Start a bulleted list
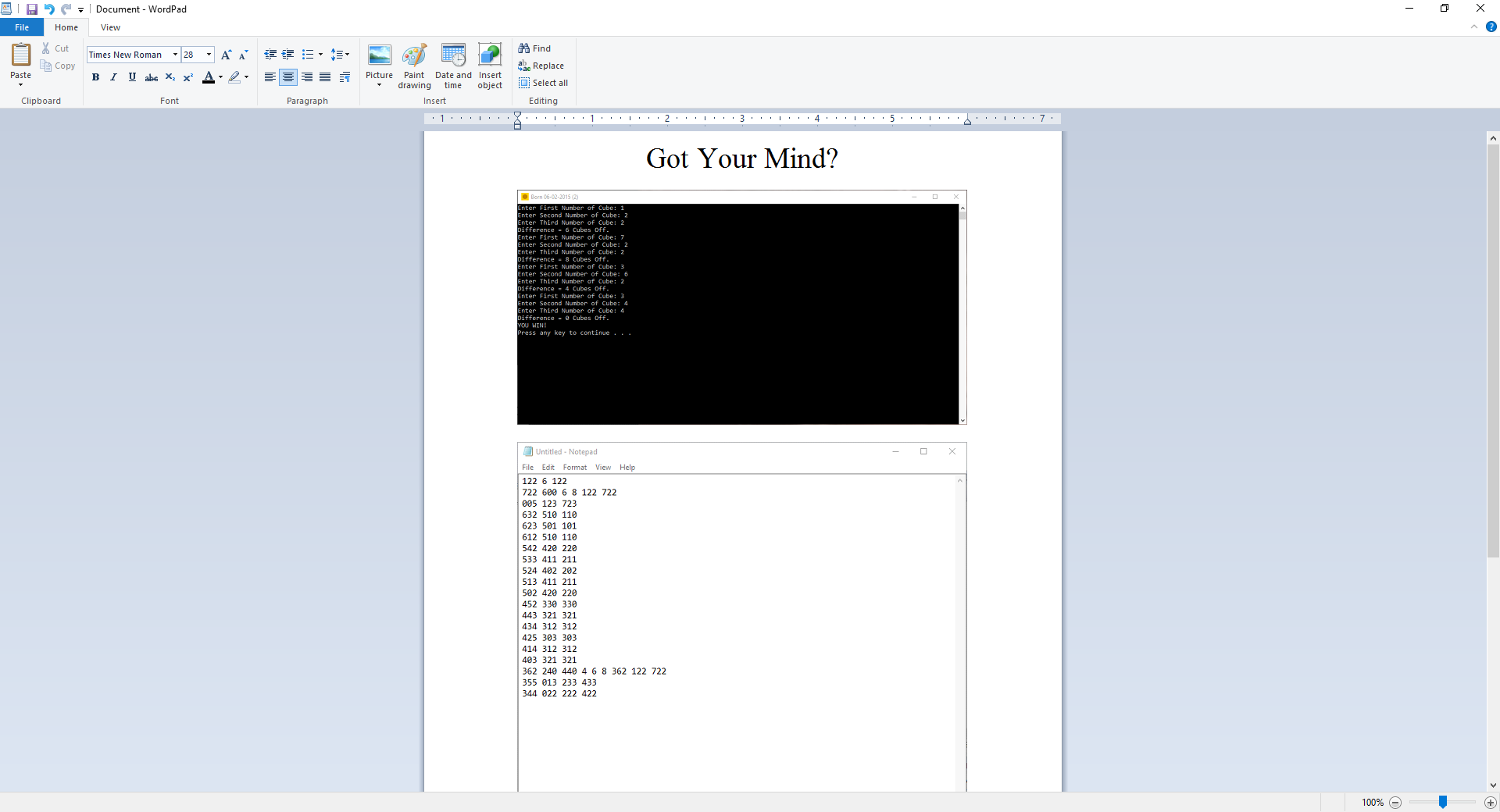 click(x=308, y=55)
